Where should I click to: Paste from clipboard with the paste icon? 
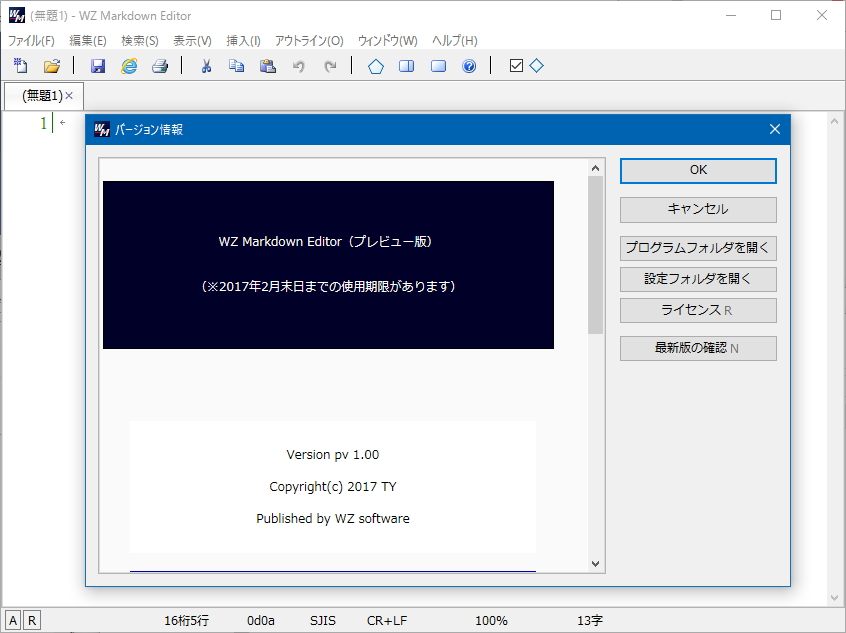[x=268, y=65]
